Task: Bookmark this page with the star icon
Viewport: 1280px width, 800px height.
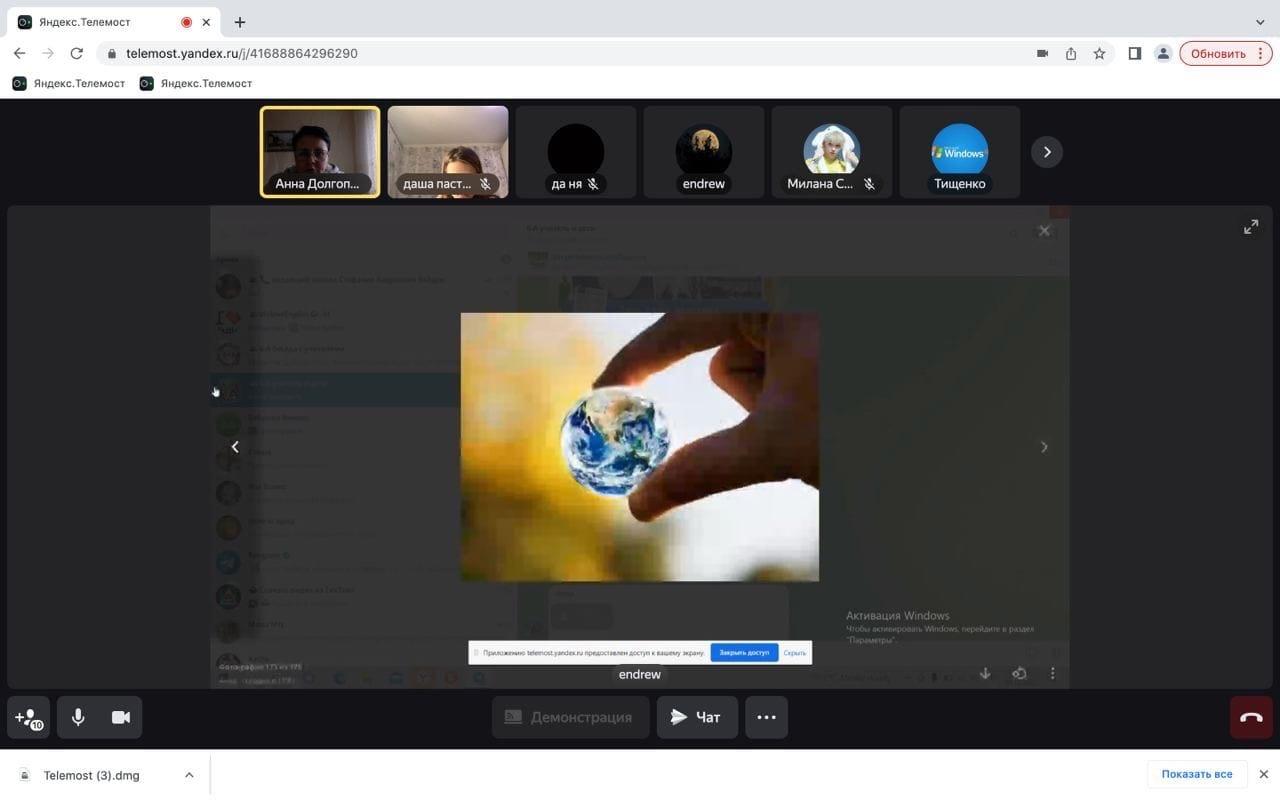Action: click(x=1099, y=54)
